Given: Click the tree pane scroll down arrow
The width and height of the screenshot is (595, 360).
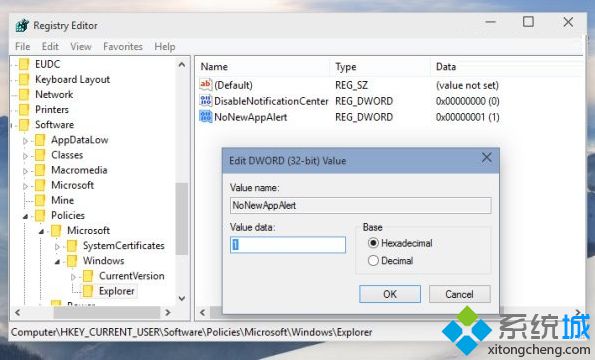Looking at the screenshot, I should (181, 299).
